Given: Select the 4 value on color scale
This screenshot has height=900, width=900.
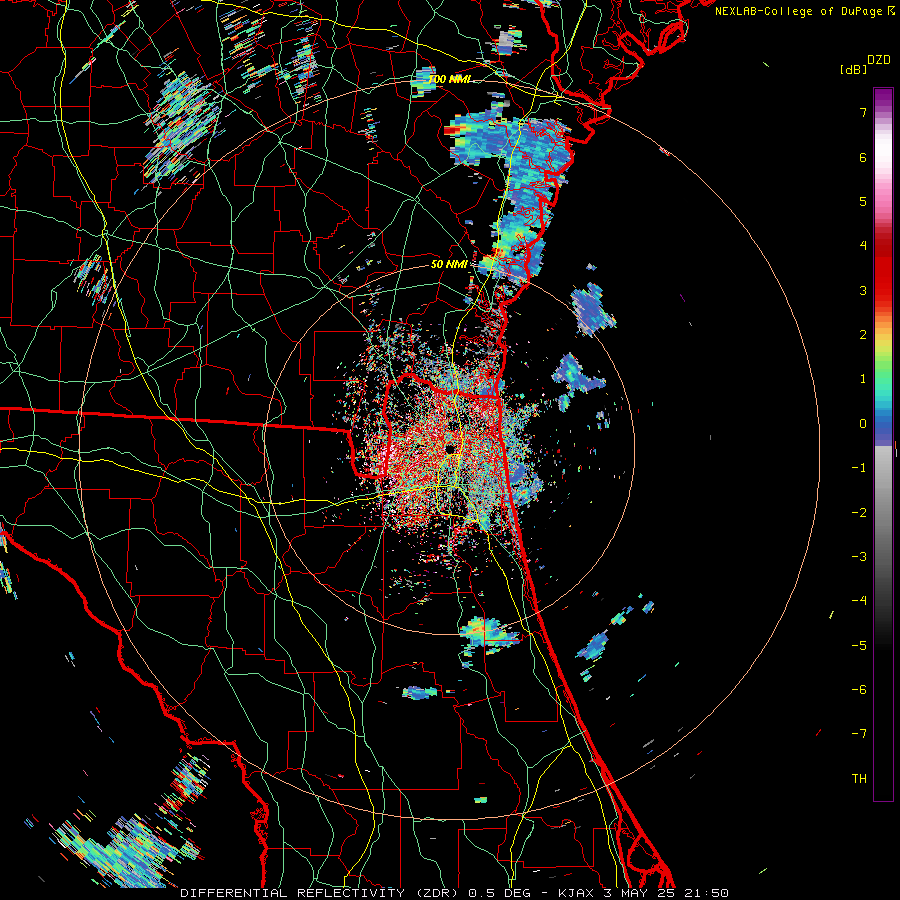Looking at the screenshot, I should point(863,246).
